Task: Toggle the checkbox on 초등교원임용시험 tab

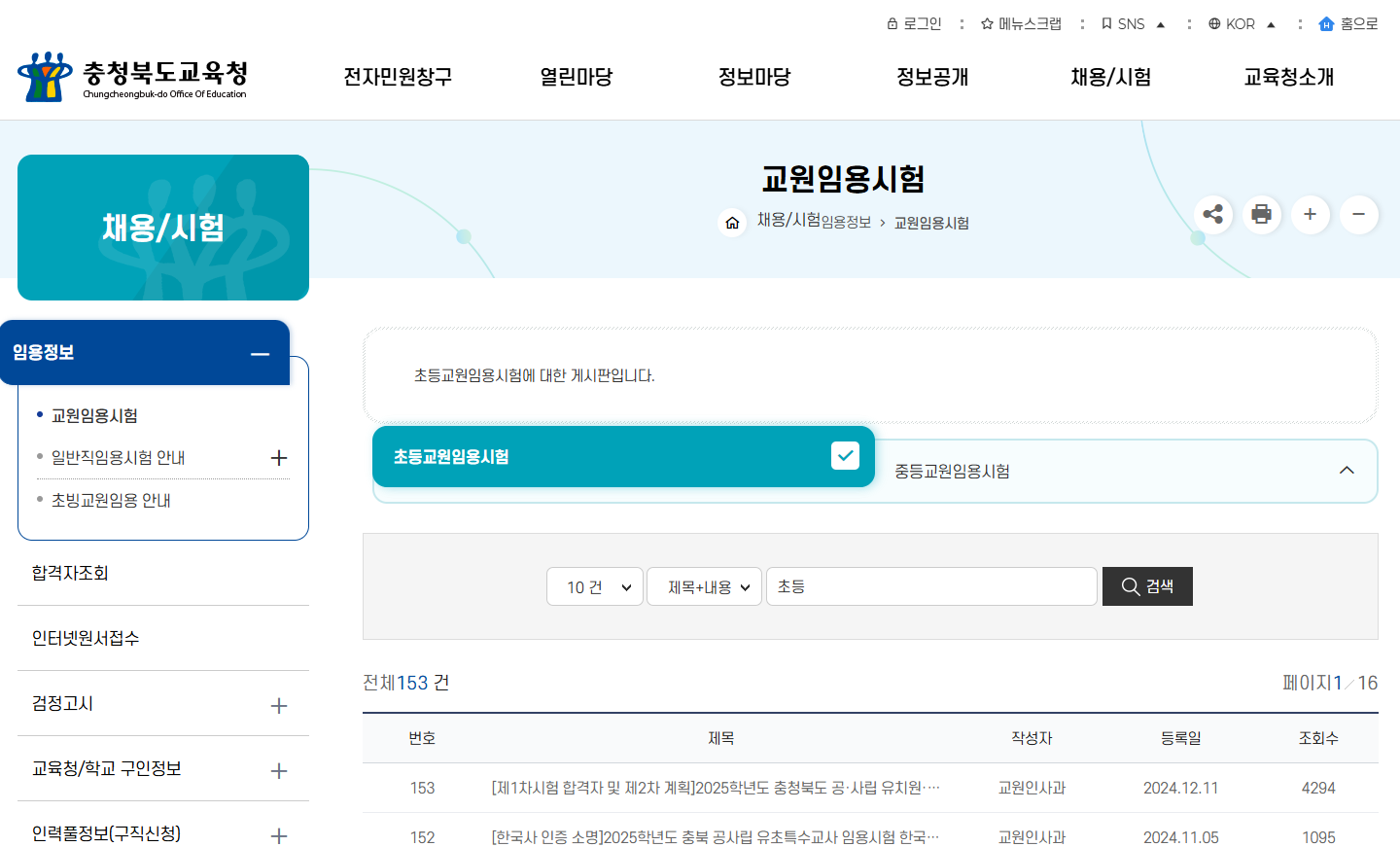Action: click(x=847, y=455)
